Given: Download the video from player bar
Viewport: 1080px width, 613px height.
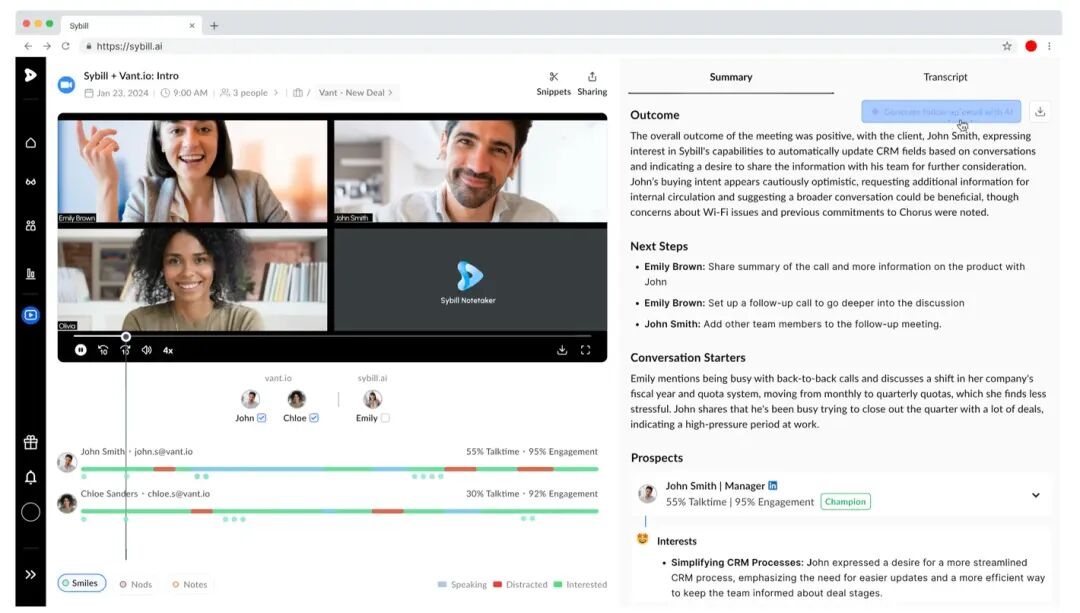Looking at the screenshot, I should [x=562, y=350].
